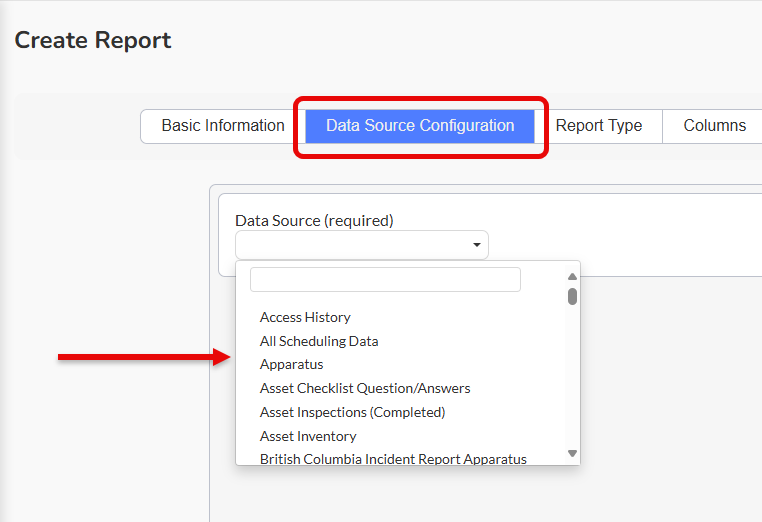Choose Asset Inspections (Completed) option
This screenshot has width=762, height=522.
click(352, 412)
